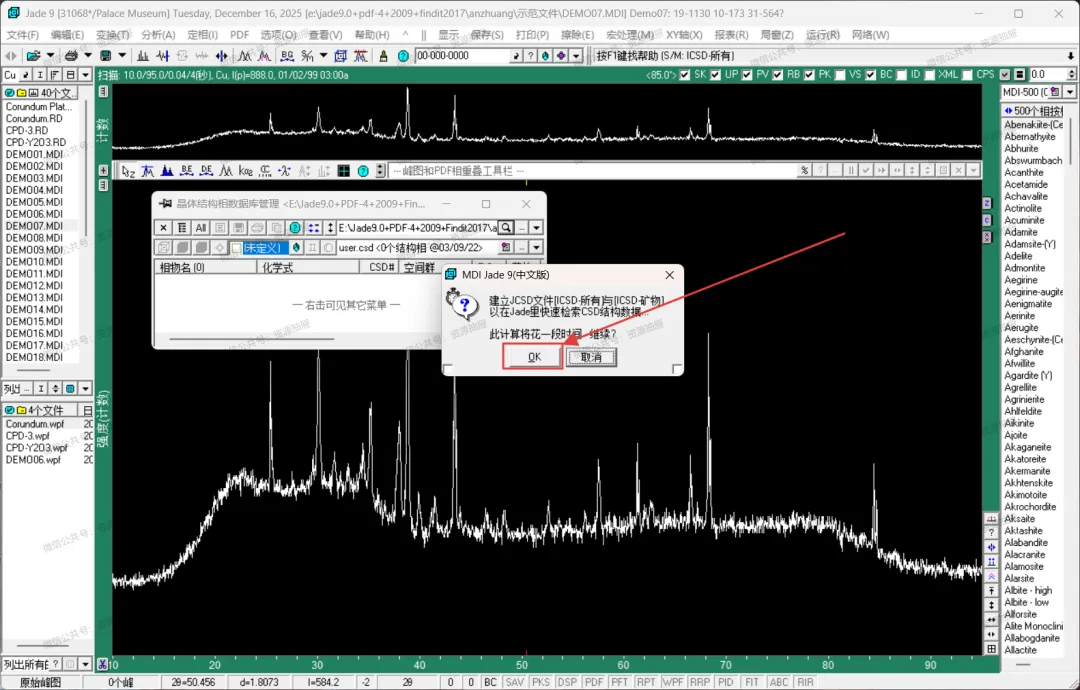This screenshot has height=690, width=1080.
Task: Enable the VS checkbox
Action: click(x=840, y=74)
